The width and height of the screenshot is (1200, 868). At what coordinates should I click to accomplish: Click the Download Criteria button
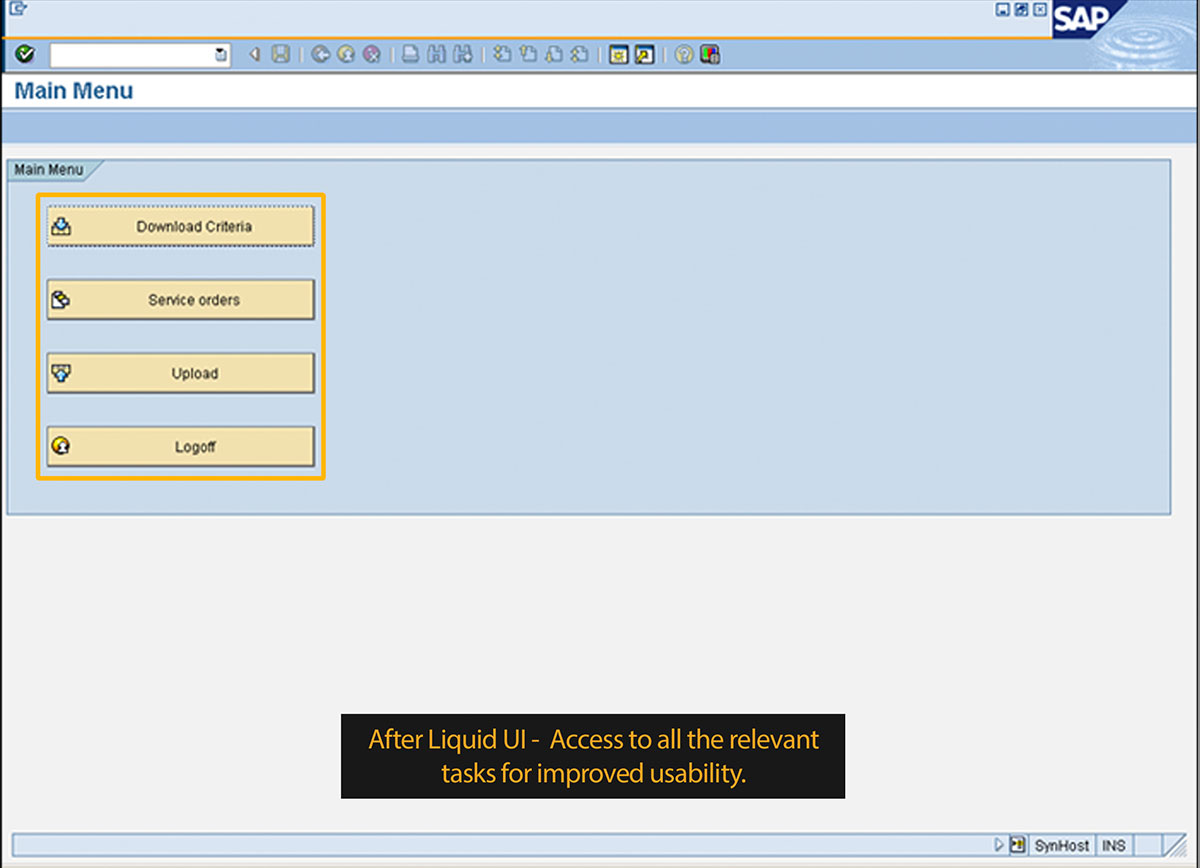pos(181,227)
